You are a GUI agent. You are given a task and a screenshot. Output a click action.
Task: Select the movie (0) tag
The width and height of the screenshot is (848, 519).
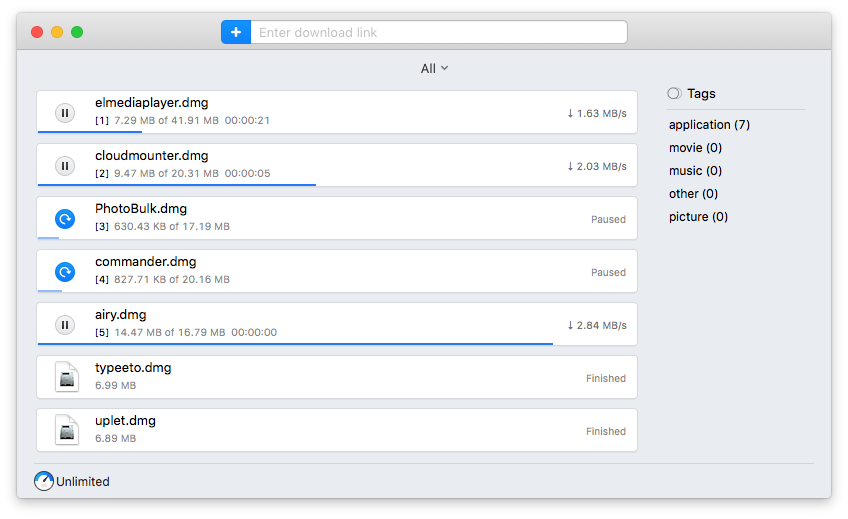(x=695, y=148)
